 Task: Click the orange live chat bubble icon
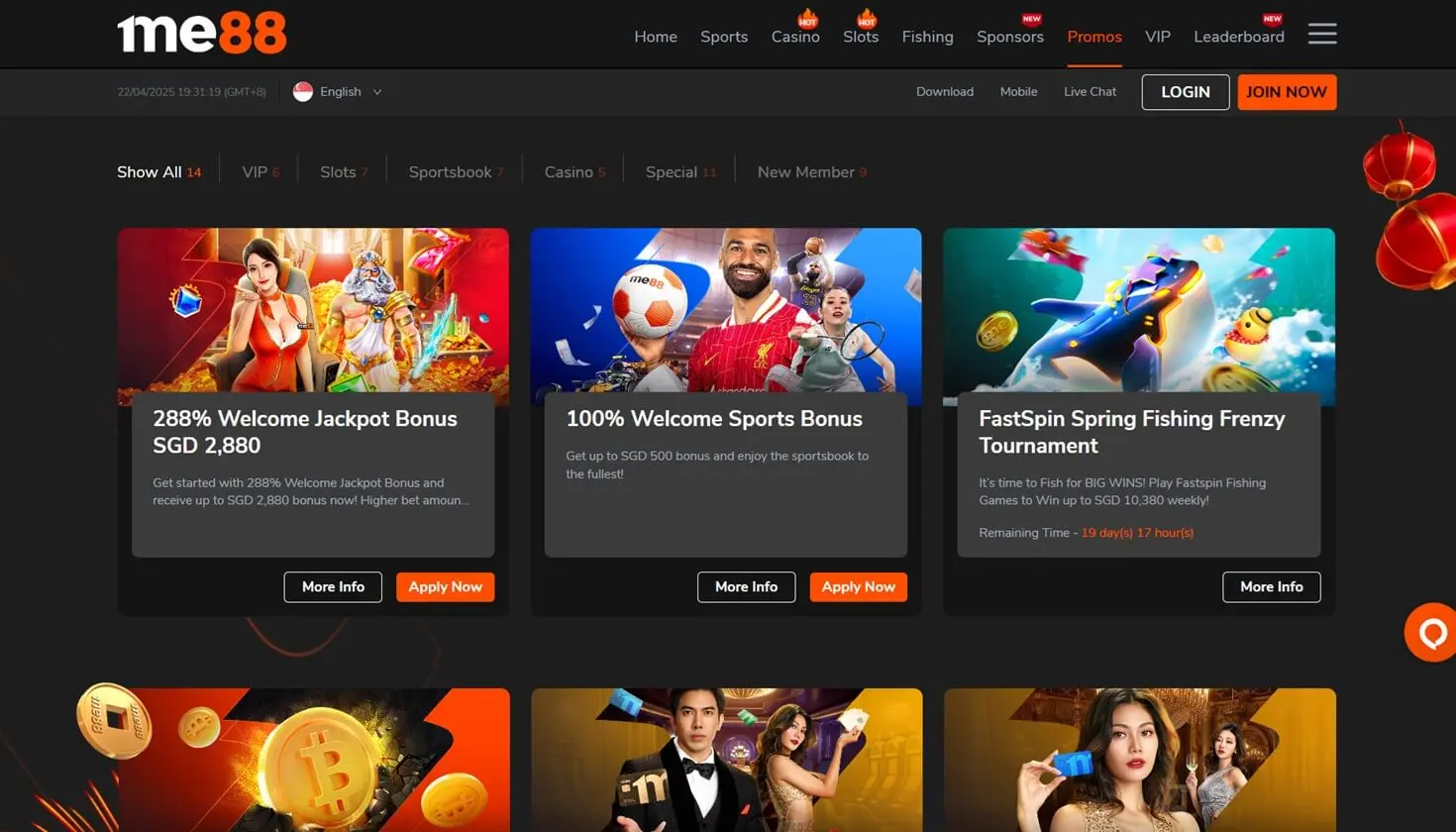pos(1430,632)
